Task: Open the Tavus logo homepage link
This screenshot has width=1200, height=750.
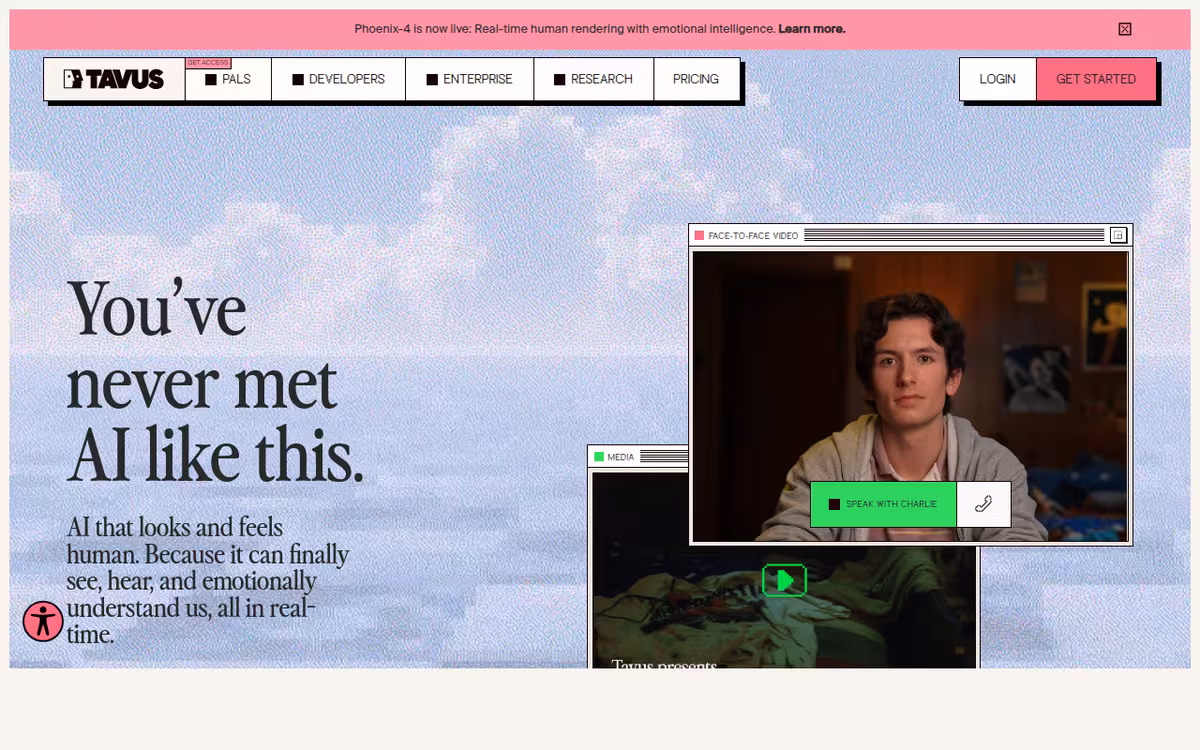Action: click(x=114, y=79)
